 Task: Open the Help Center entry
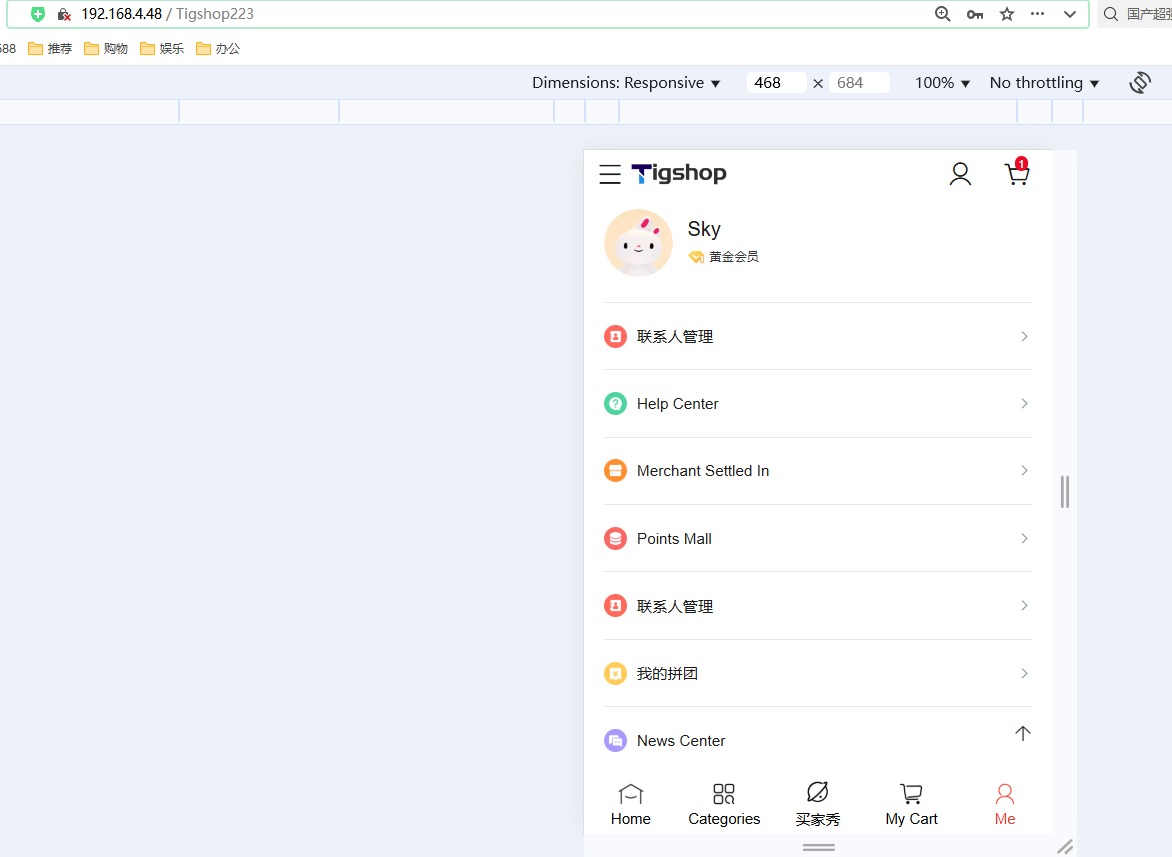point(817,404)
